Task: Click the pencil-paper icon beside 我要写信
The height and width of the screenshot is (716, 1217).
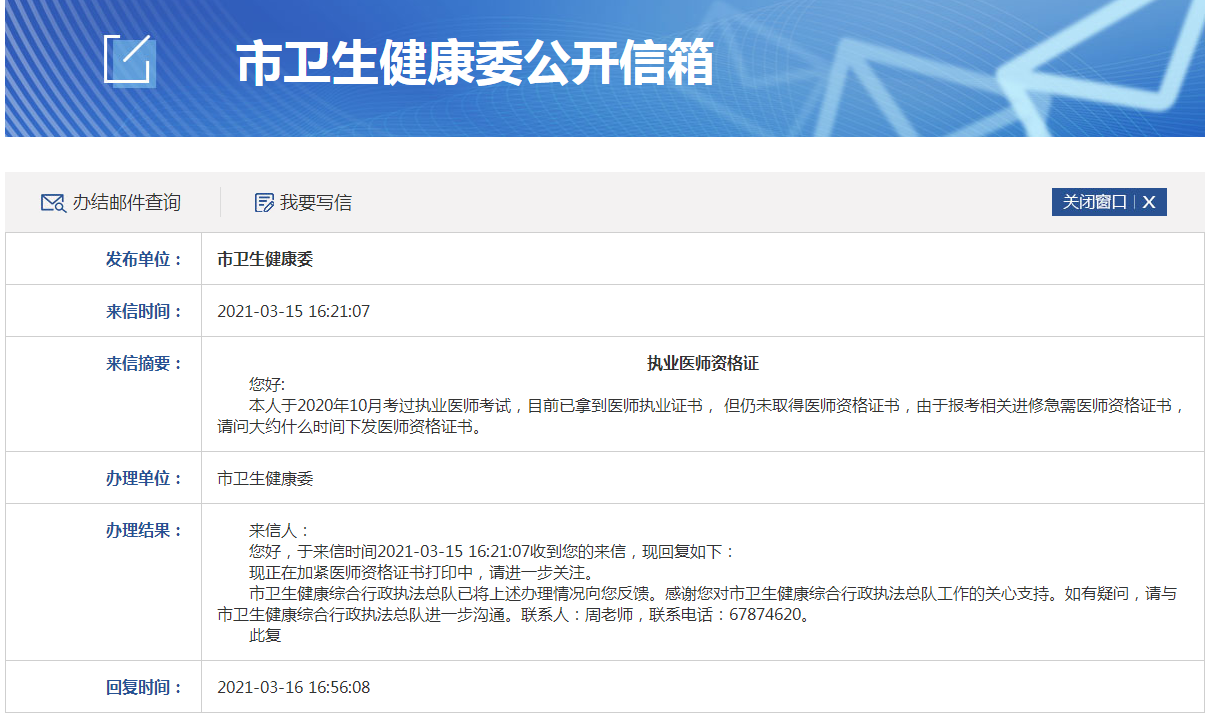Action: [264, 203]
